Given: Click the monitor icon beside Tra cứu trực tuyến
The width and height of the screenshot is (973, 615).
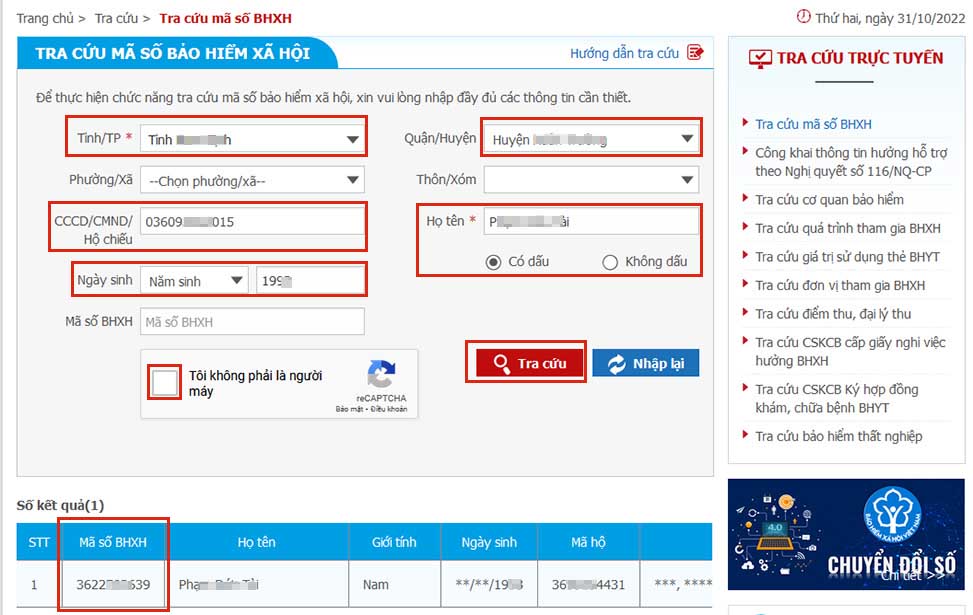Looking at the screenshot, I should pos(760,59).
